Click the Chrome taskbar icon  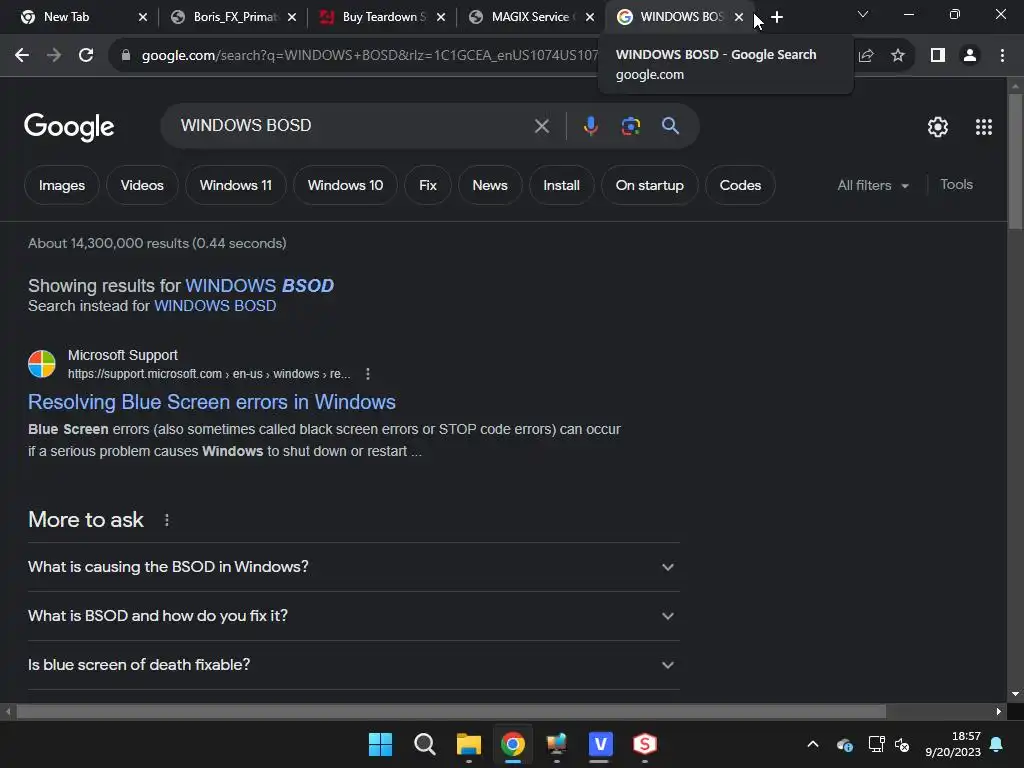pos(513,744)
